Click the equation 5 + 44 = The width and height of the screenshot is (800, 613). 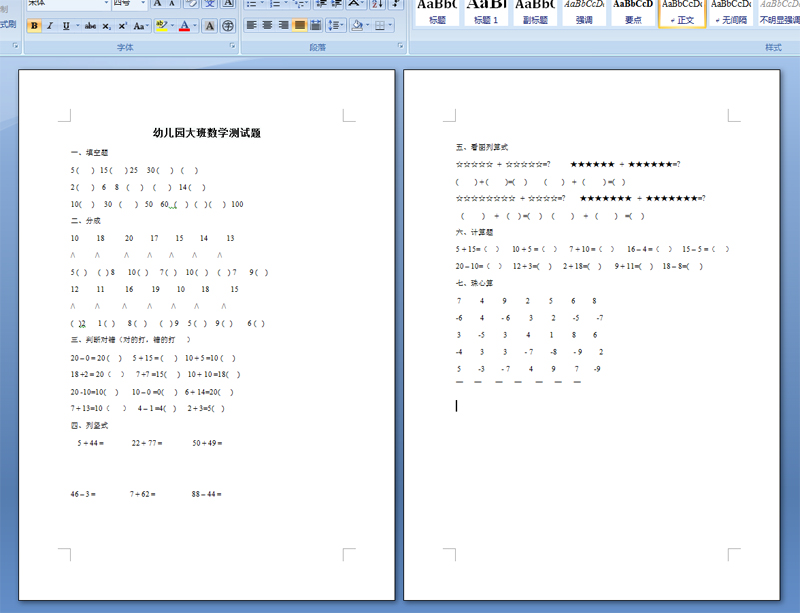click(x=91, y=443)
